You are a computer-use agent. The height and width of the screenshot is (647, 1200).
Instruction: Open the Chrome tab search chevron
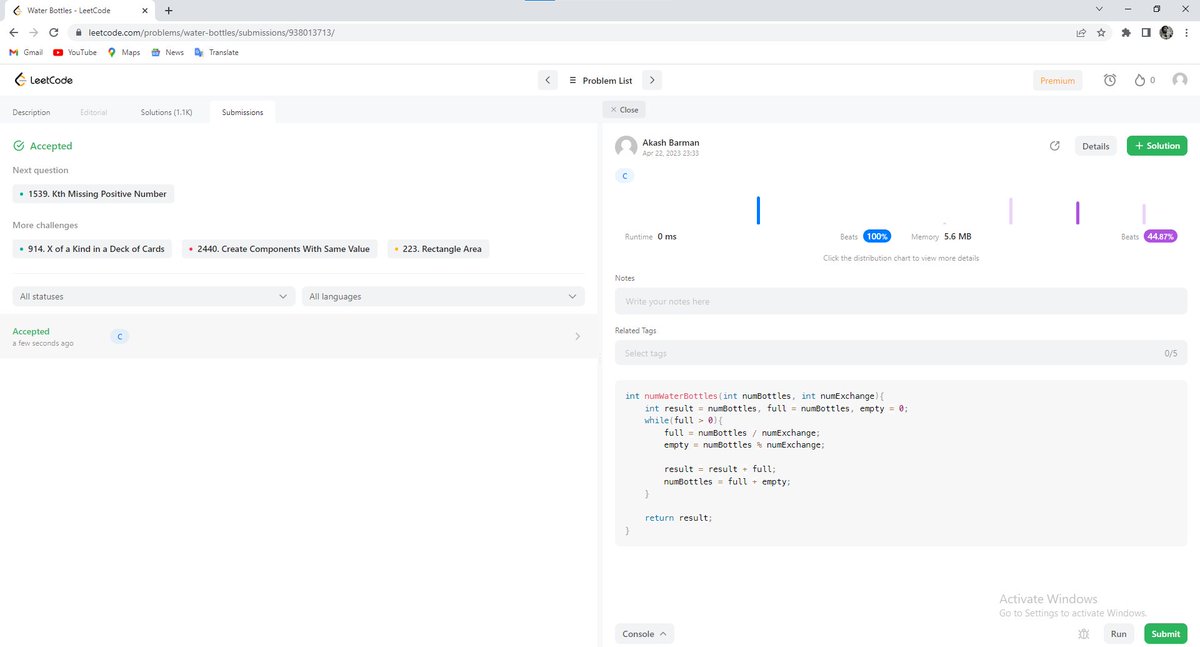(x=1100, y=9)
